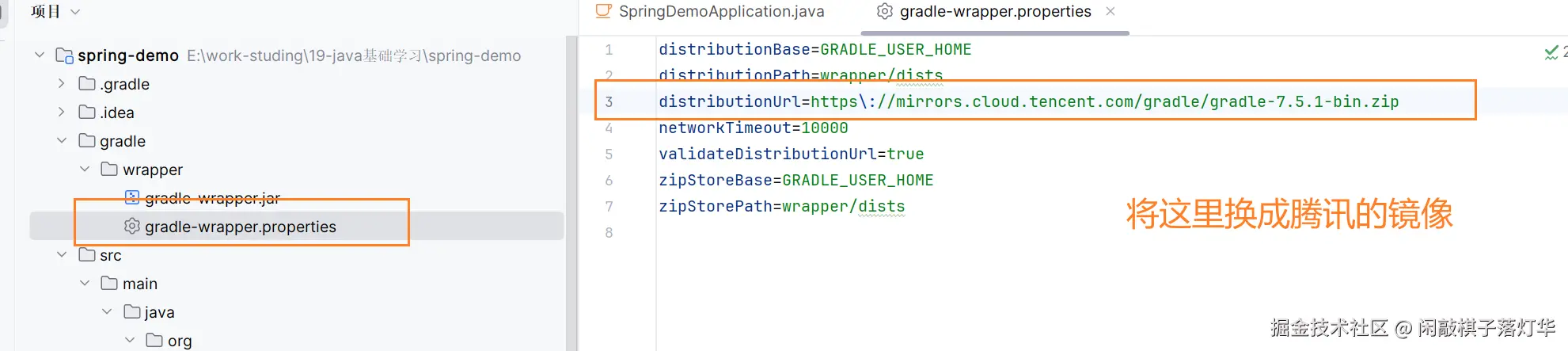Close the gradle-wrapper.properties tab
The image size is (1568, 351).
(x=1111, y=11)
